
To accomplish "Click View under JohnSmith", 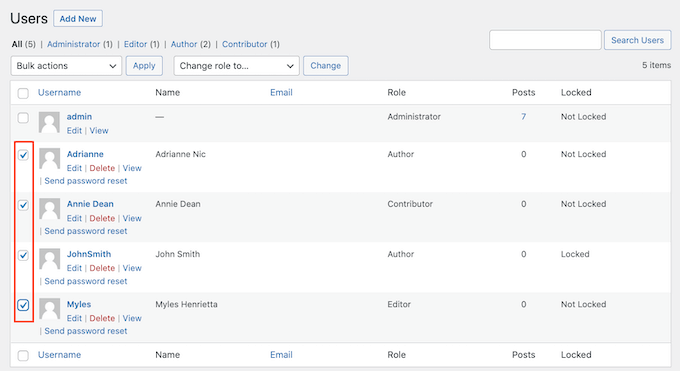I will coord(132,268).
